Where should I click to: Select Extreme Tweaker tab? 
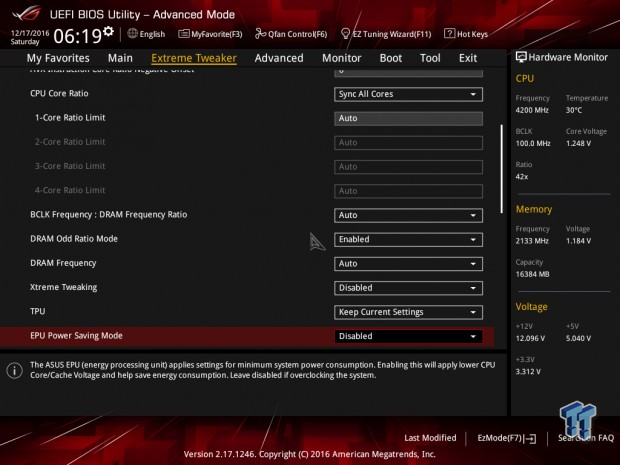(x=194, y=58)
